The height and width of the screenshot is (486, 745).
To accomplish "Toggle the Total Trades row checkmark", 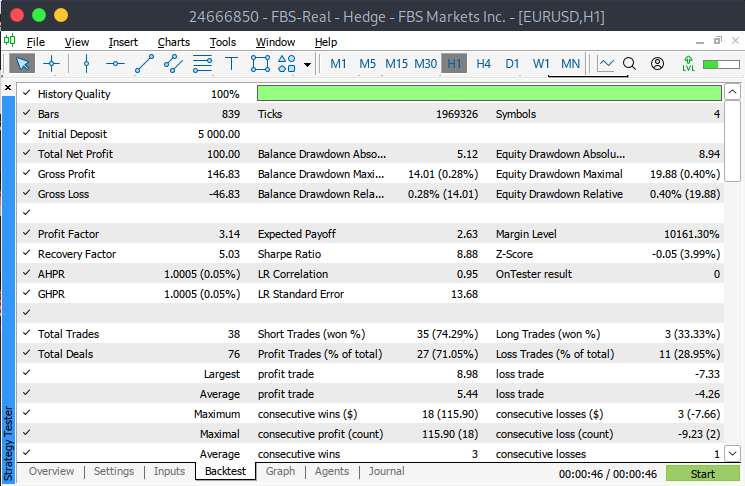I will (27, 333).
